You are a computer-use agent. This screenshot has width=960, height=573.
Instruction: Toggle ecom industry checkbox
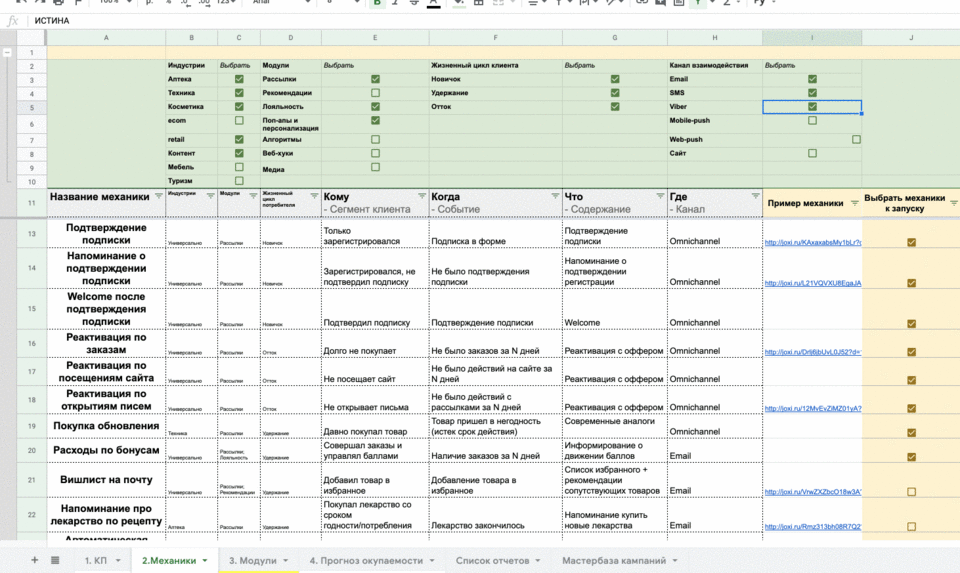pos(239,121)
